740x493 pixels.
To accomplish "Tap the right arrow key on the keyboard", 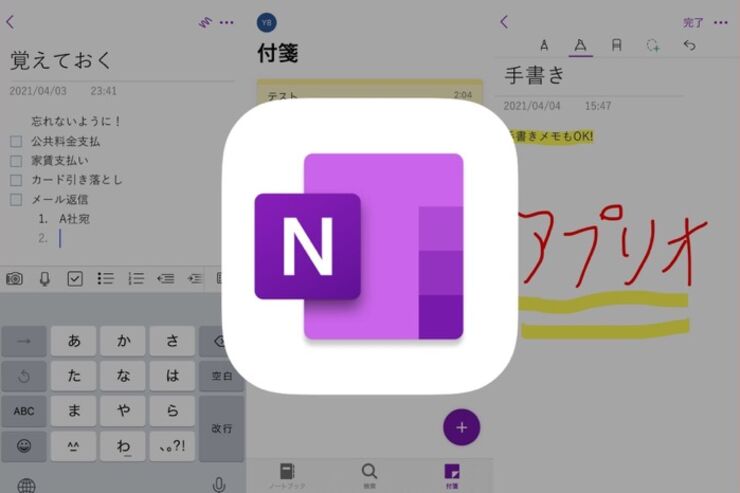I will click(24, 341).
